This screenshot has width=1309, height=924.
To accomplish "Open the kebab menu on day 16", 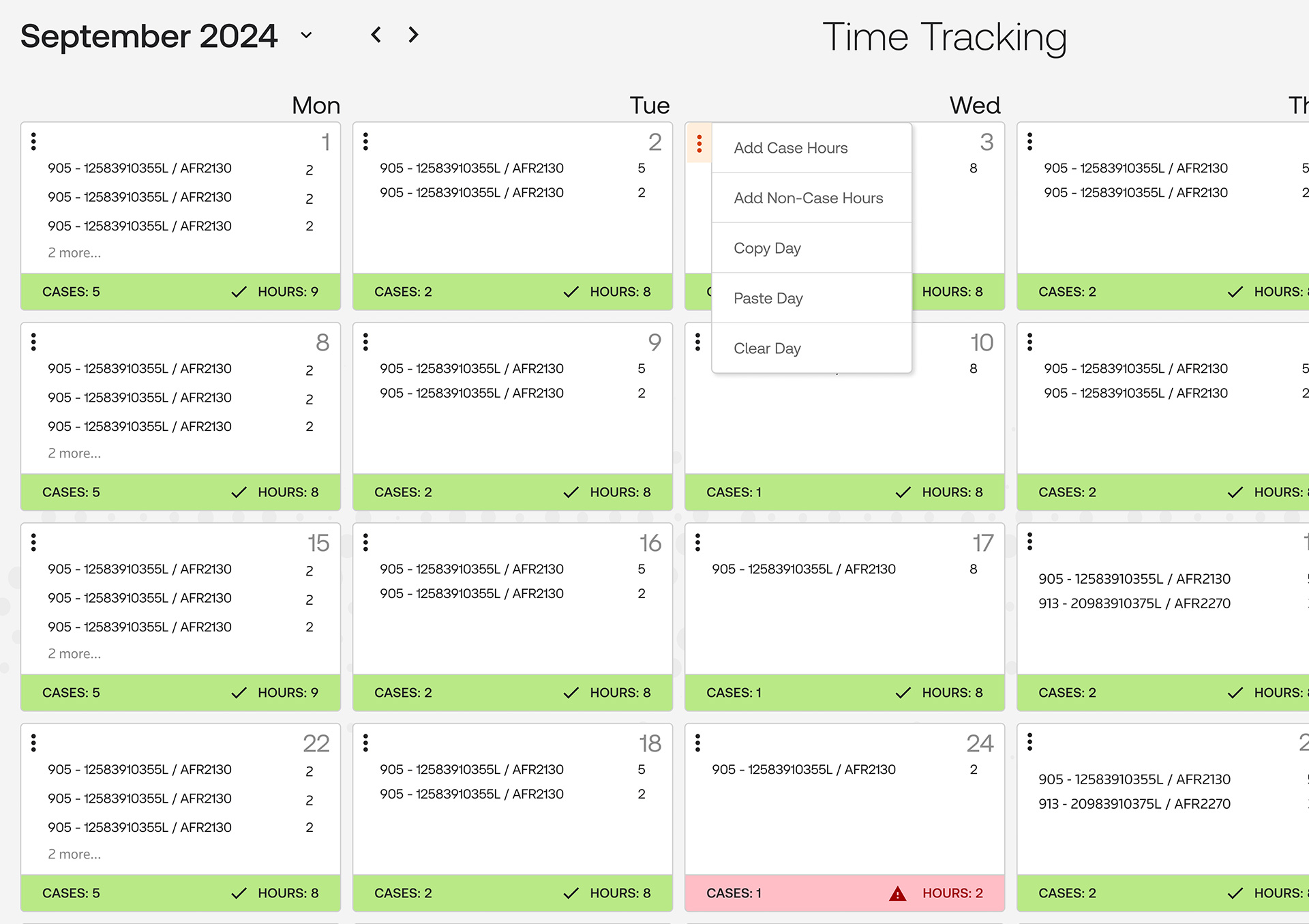I will 365,543.
